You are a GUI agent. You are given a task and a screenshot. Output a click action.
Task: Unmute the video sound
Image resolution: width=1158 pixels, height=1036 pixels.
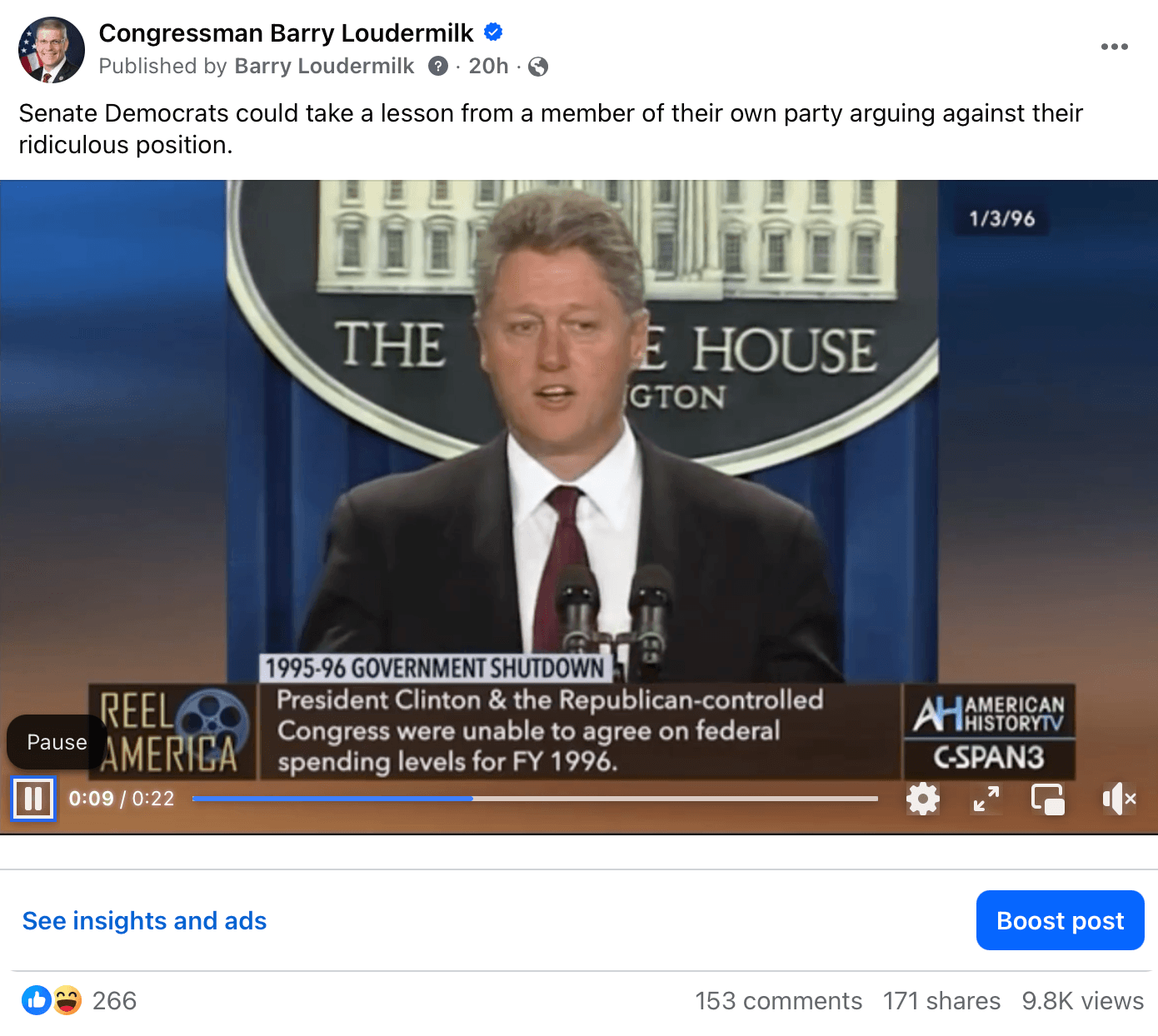pos(1119,799)
